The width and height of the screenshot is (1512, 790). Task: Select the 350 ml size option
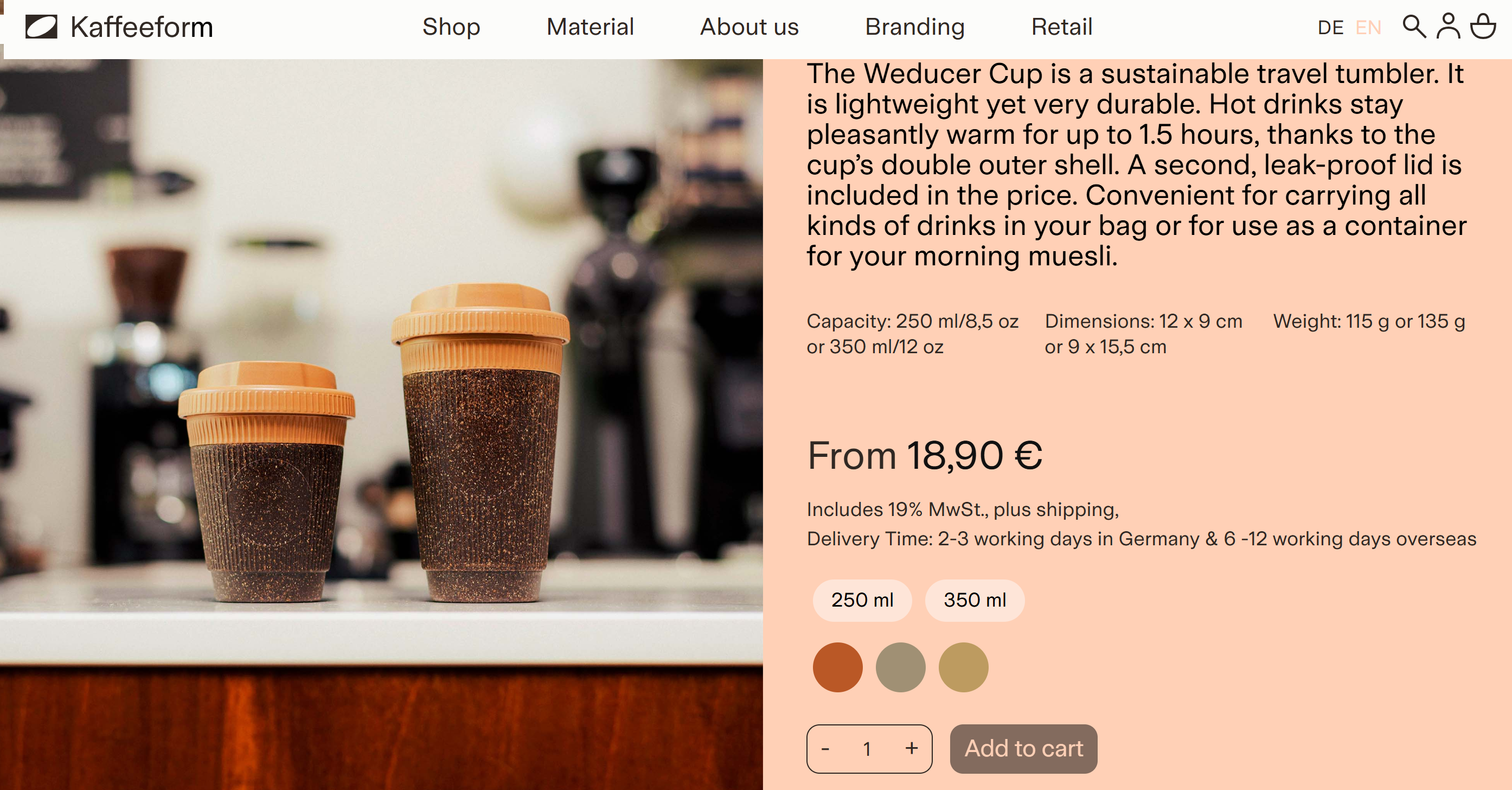(975, 600)
